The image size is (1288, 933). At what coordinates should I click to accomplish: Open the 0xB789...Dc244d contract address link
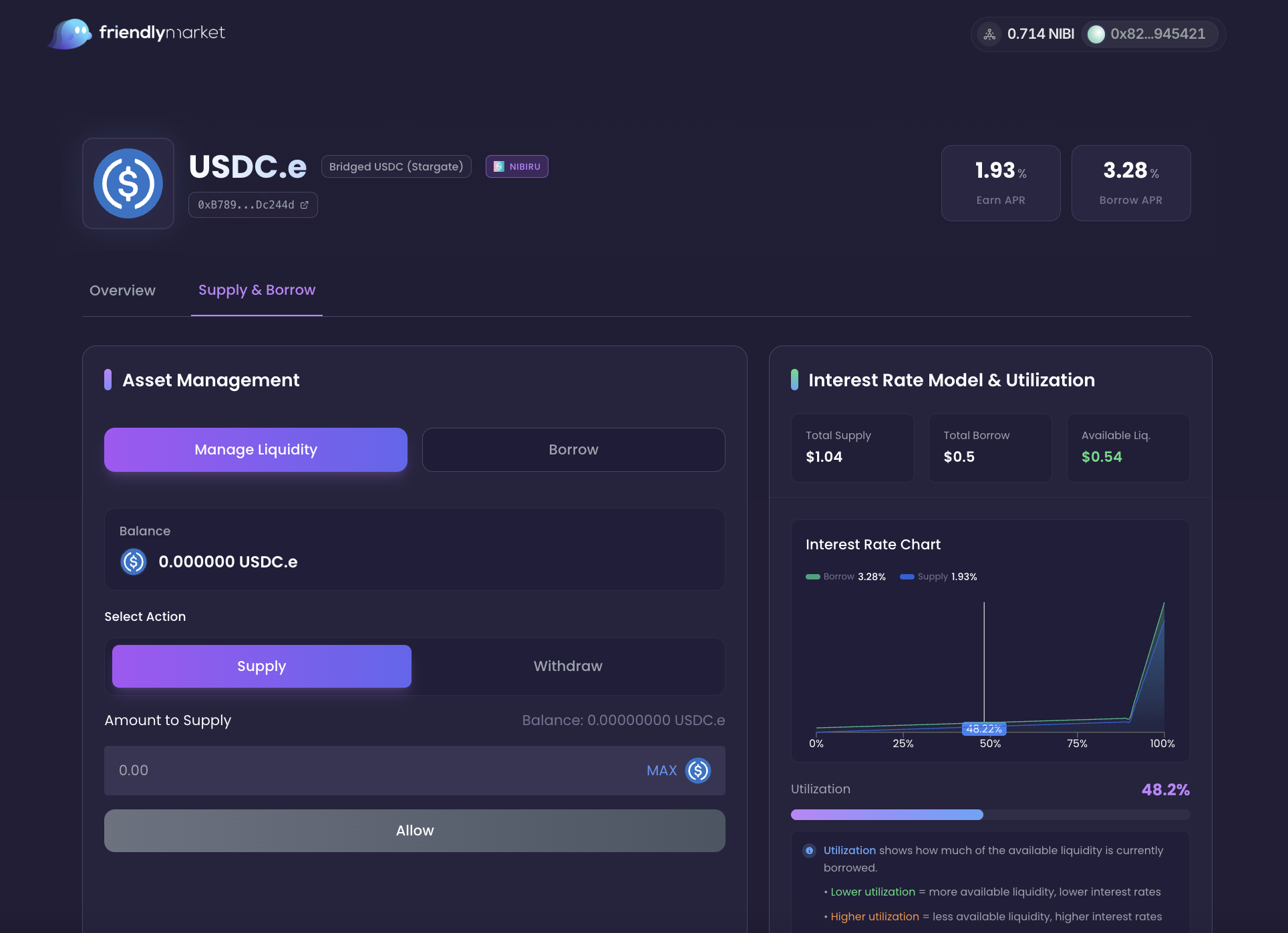click(x=253, y=205)
